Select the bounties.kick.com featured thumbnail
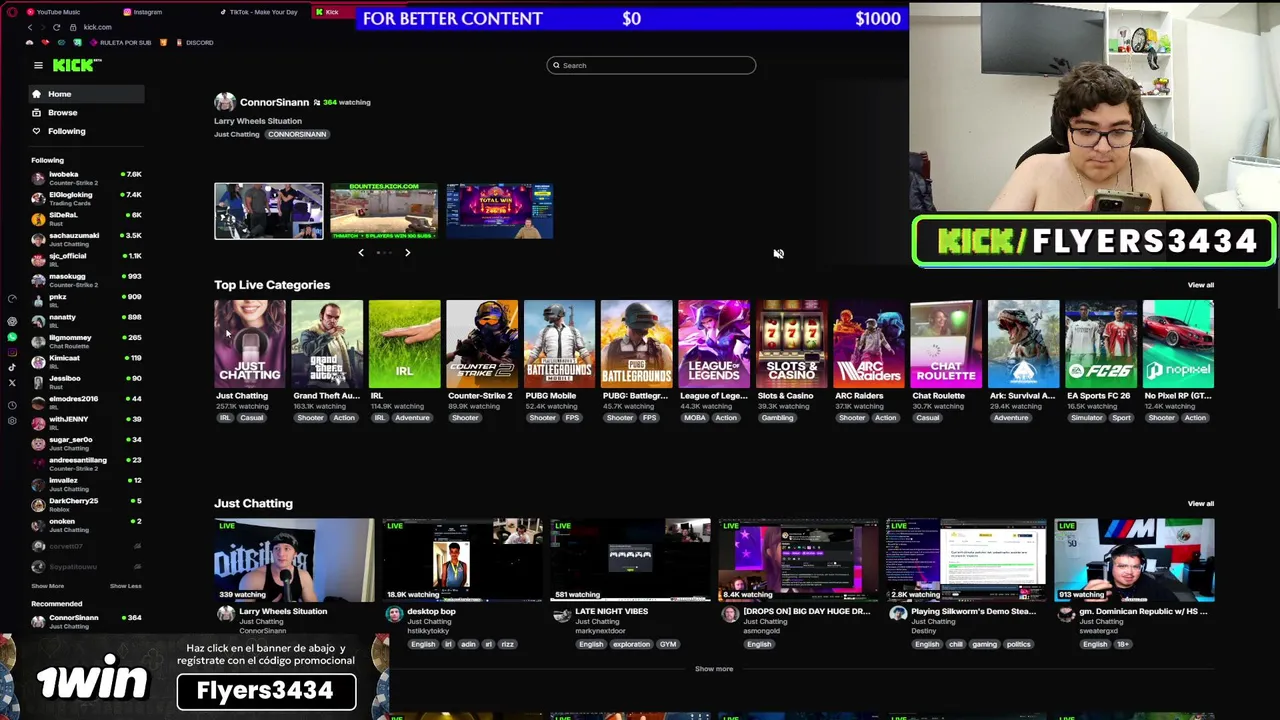1280x720 pixels. pyautogui.click(x=384, y=211)
